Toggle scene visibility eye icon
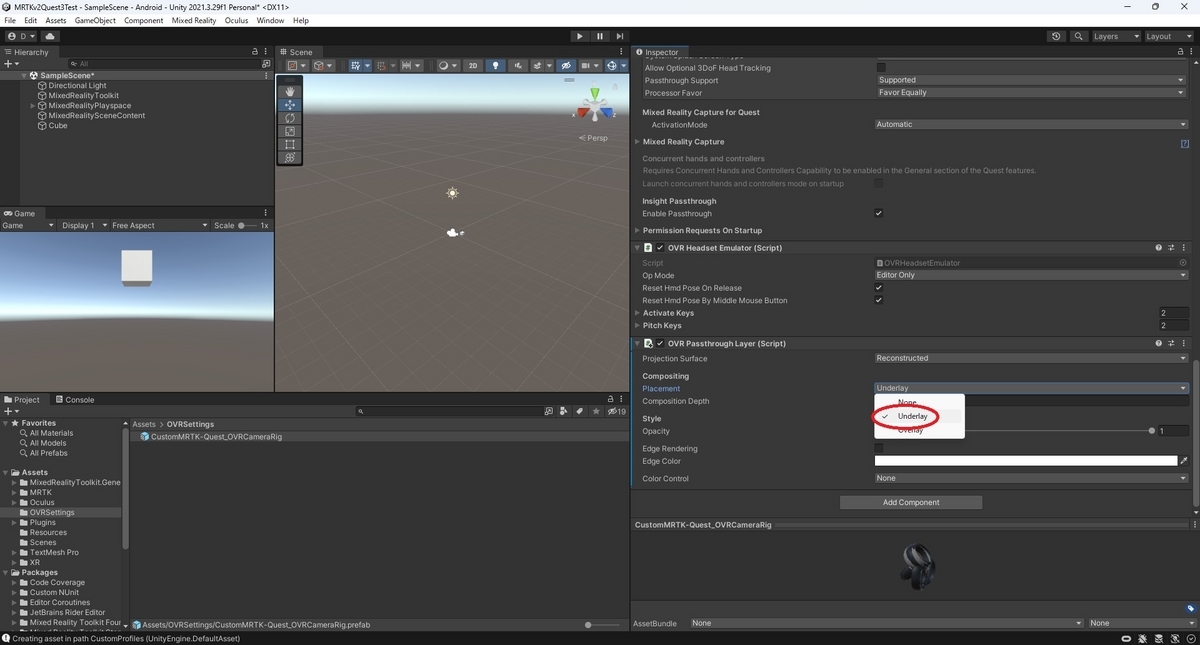This screenshot has width=1200, height=645. (566, 66)
